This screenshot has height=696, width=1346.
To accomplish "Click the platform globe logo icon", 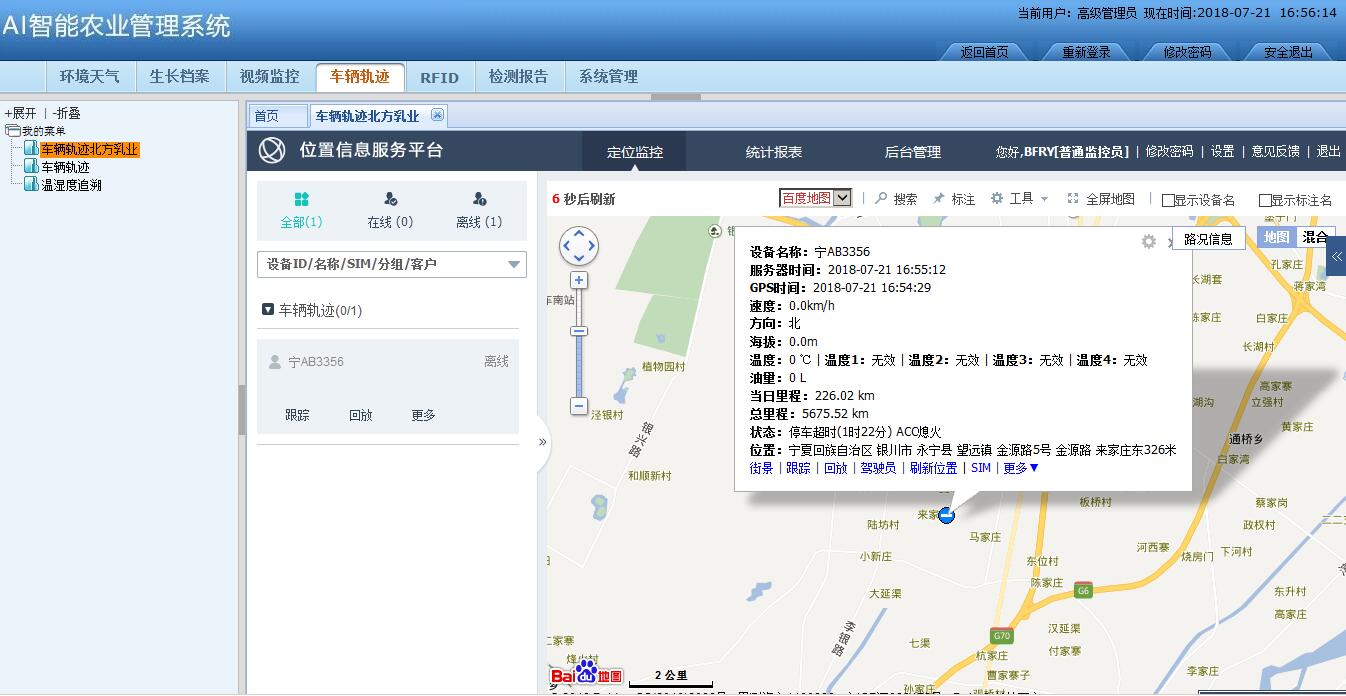I will 272,150.
